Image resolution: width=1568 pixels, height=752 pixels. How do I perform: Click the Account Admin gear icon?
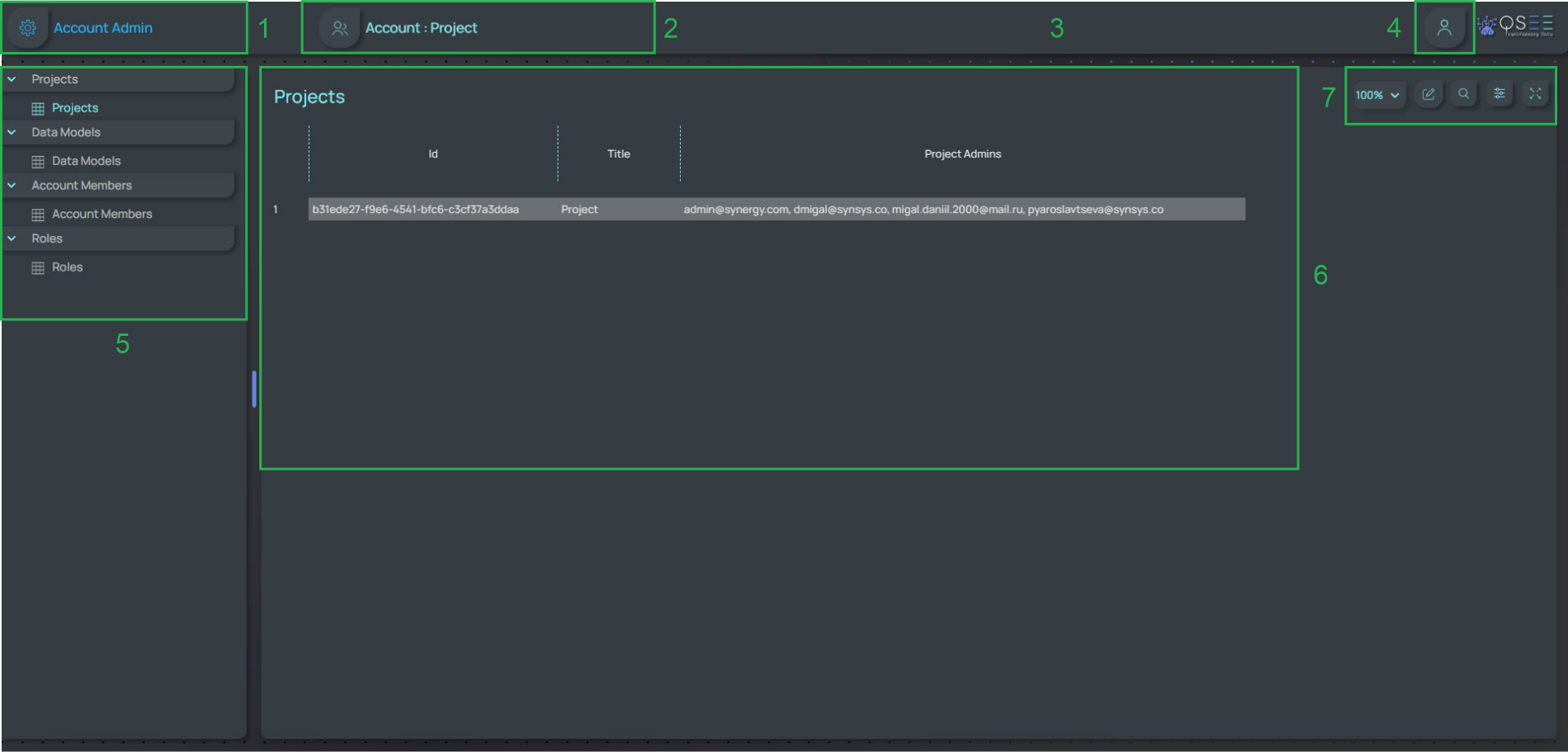click(27, 28)
